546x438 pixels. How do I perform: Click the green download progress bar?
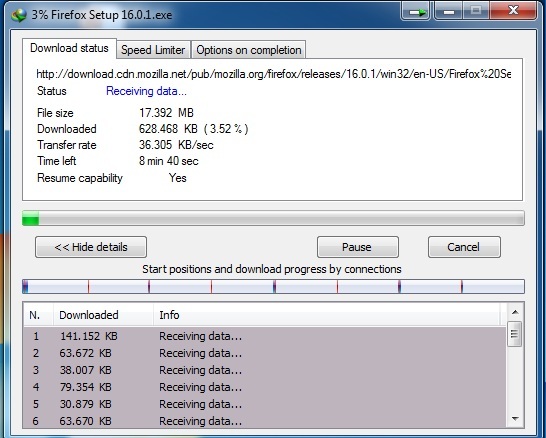coord(273,218)
